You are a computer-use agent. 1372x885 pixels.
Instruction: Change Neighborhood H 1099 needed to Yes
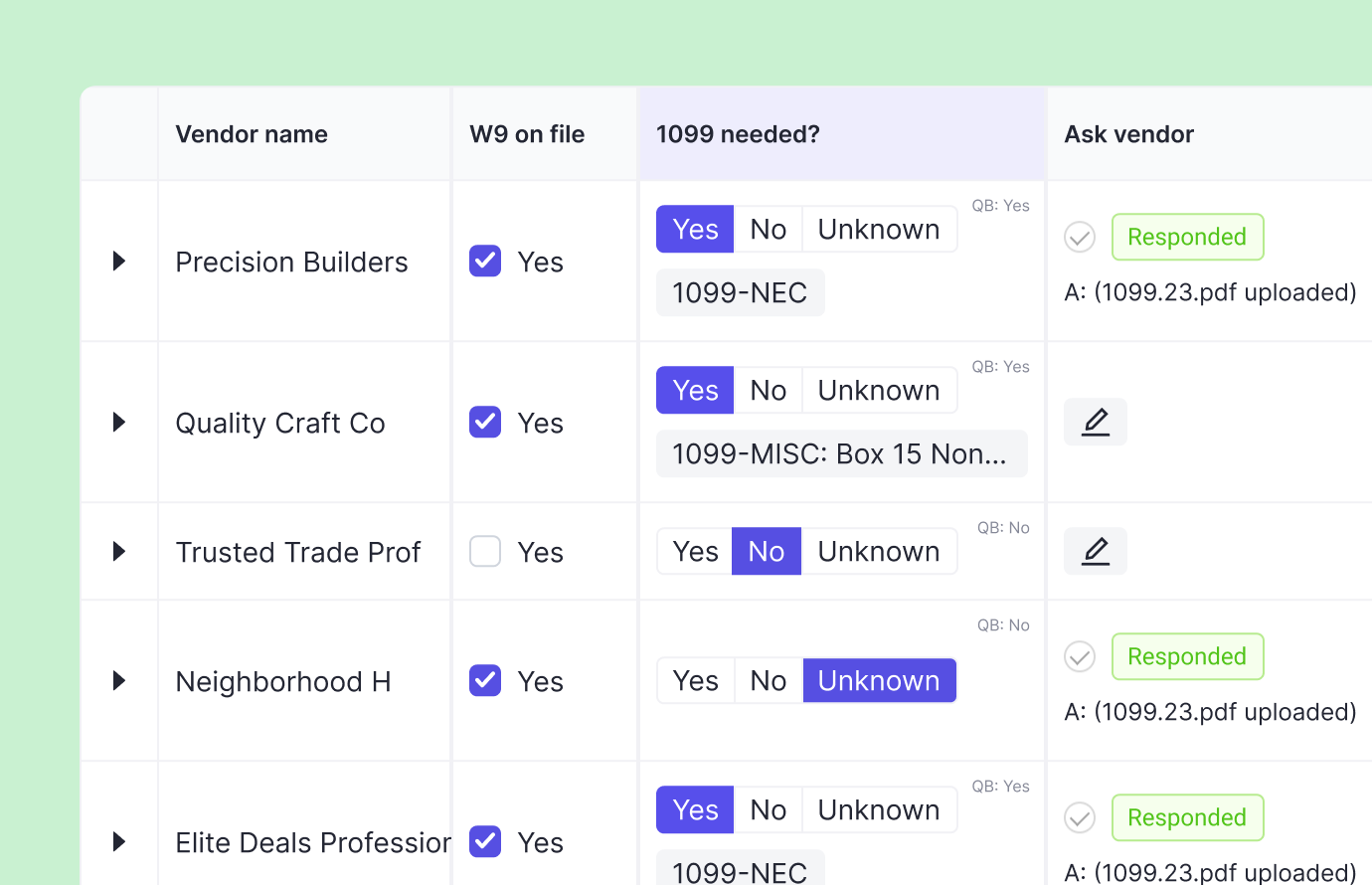[695, 680]
